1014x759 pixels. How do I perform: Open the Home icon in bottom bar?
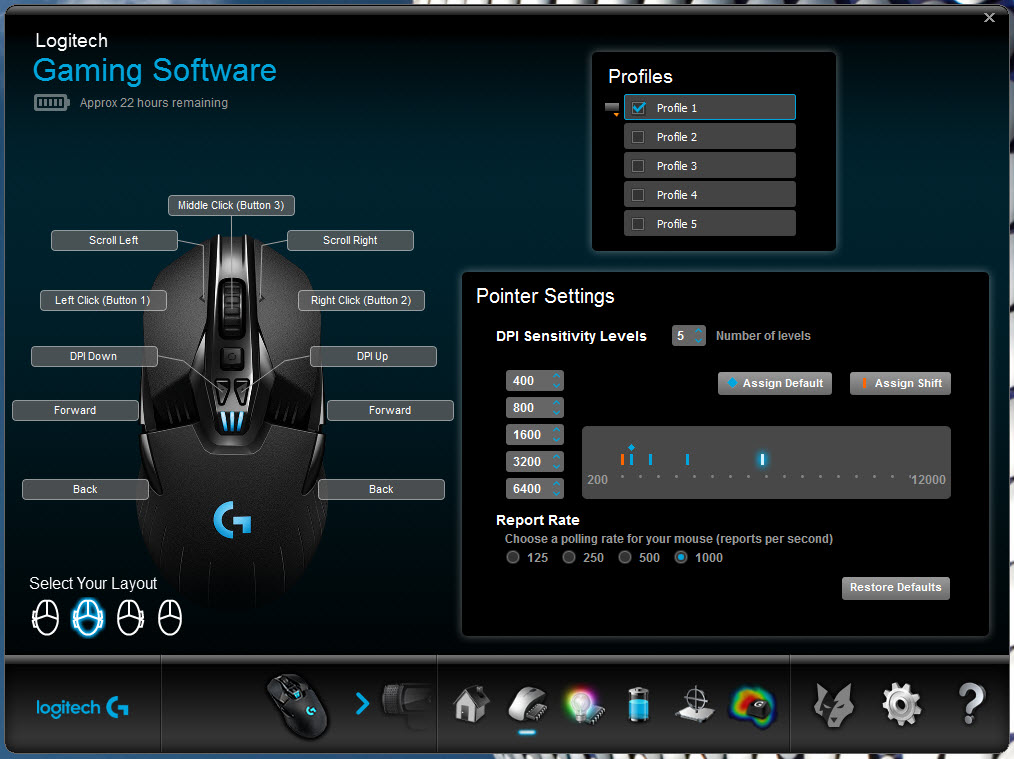tap(471, 703)
